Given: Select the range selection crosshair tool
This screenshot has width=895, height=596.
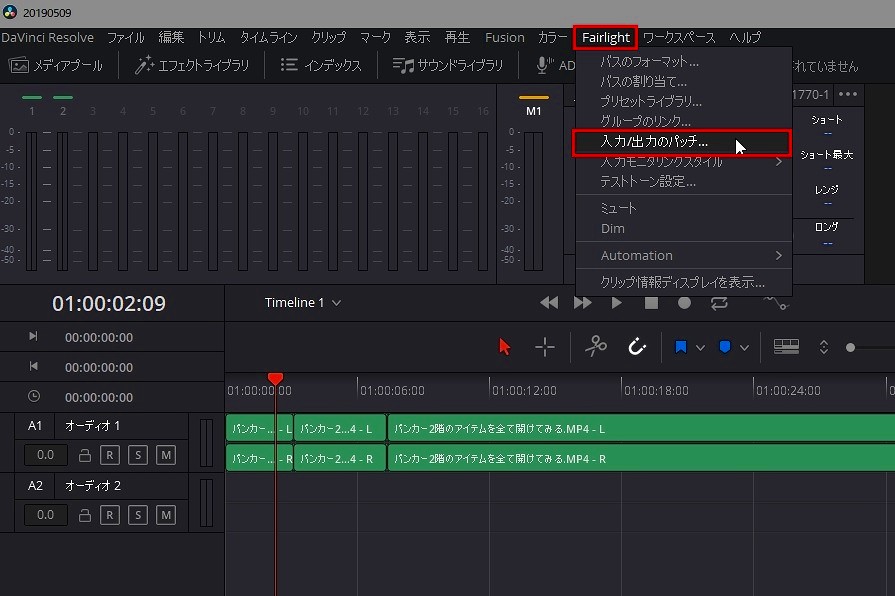Looking at the screenshot, I should (x=544, y=347).
